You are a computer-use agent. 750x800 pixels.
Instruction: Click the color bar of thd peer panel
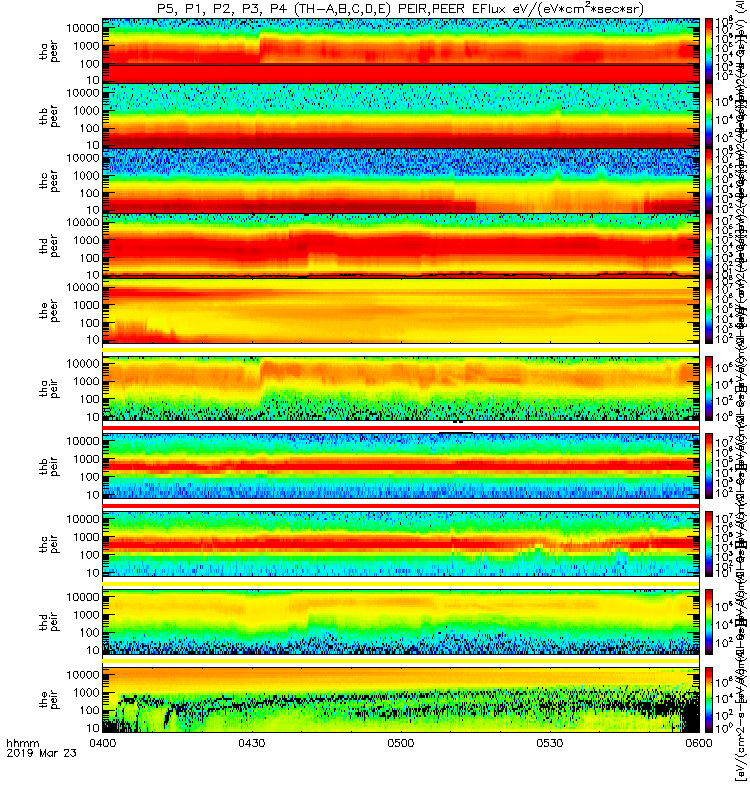[709, 245]
